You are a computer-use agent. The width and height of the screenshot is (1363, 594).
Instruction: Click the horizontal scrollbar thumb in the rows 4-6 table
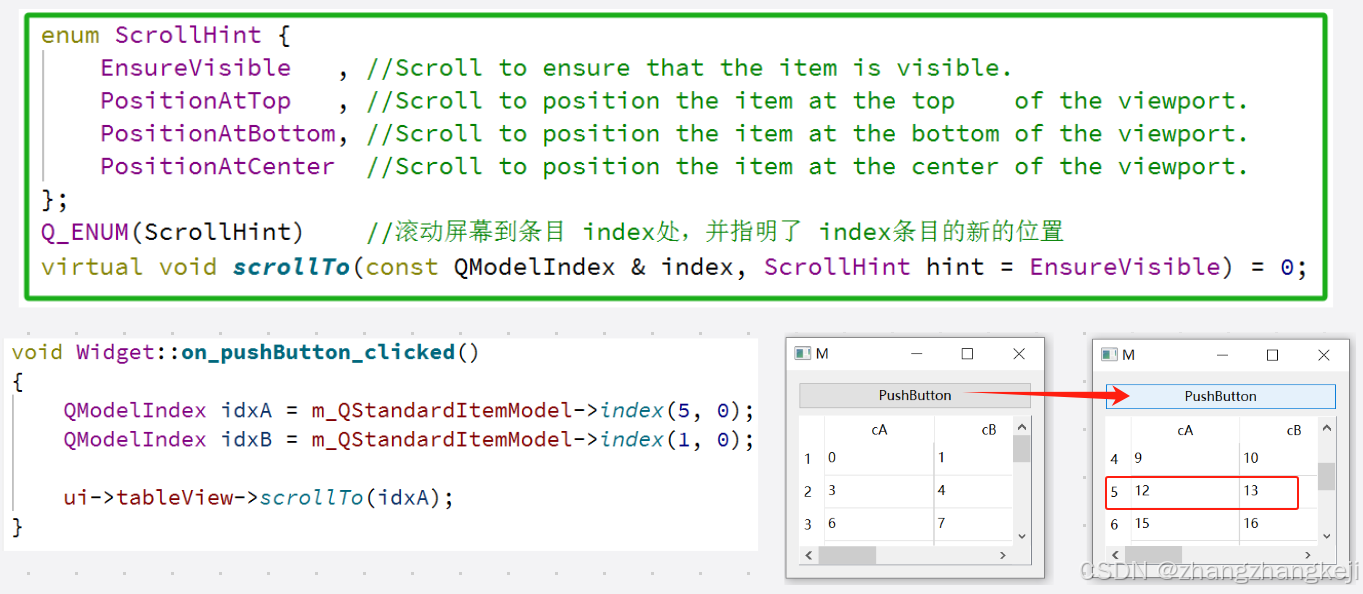point(1154,555)
